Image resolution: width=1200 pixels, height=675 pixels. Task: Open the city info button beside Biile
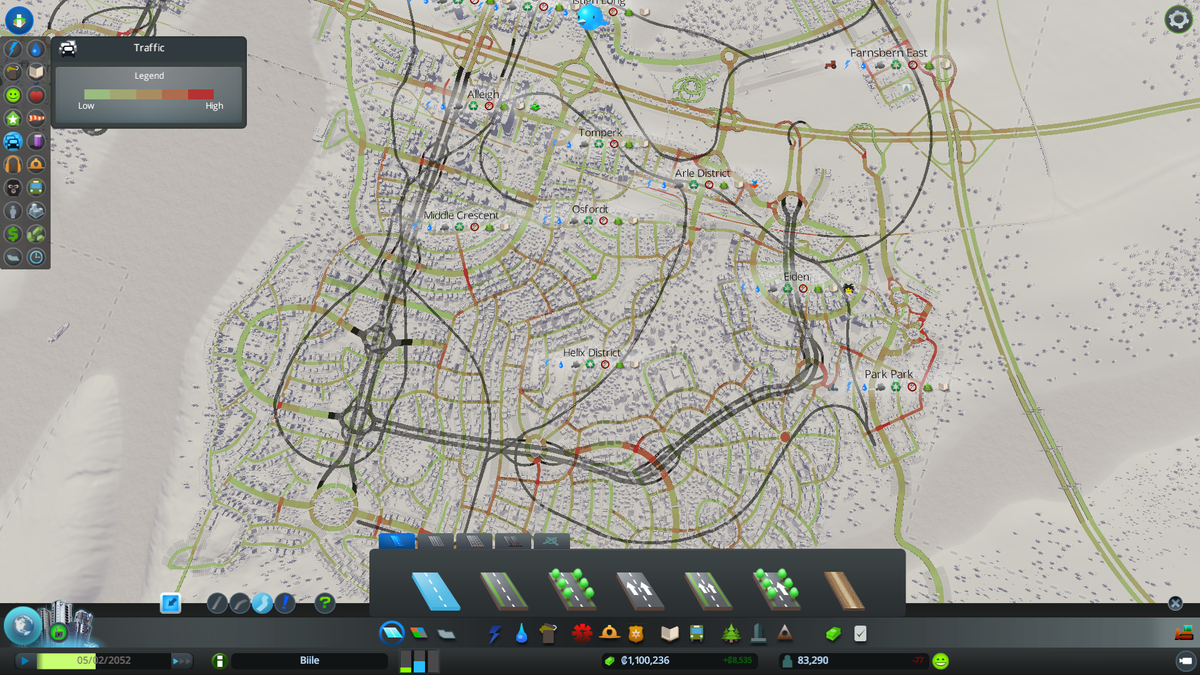click(x=219, y=661)
